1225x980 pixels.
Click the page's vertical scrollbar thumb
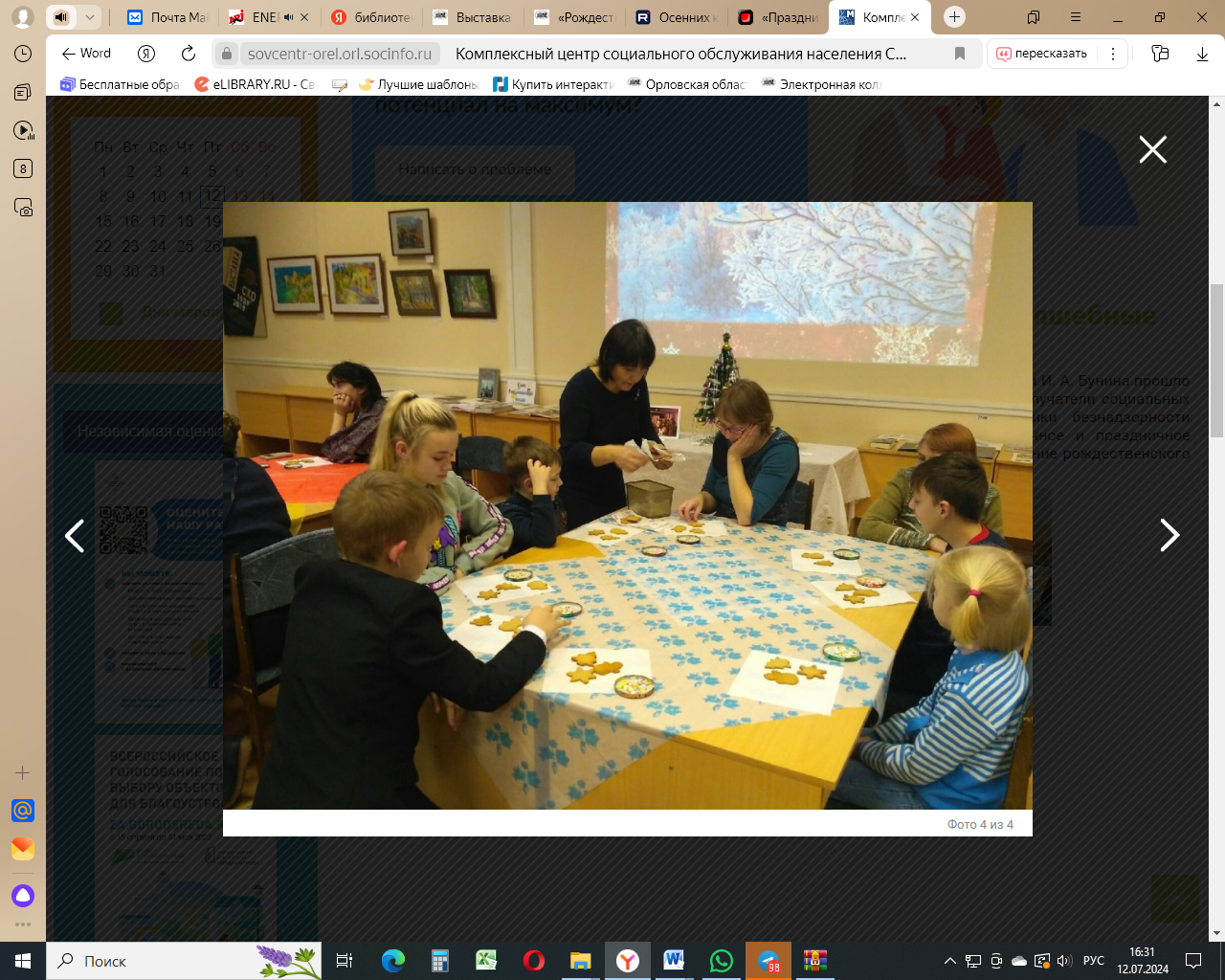(1216, 359)
